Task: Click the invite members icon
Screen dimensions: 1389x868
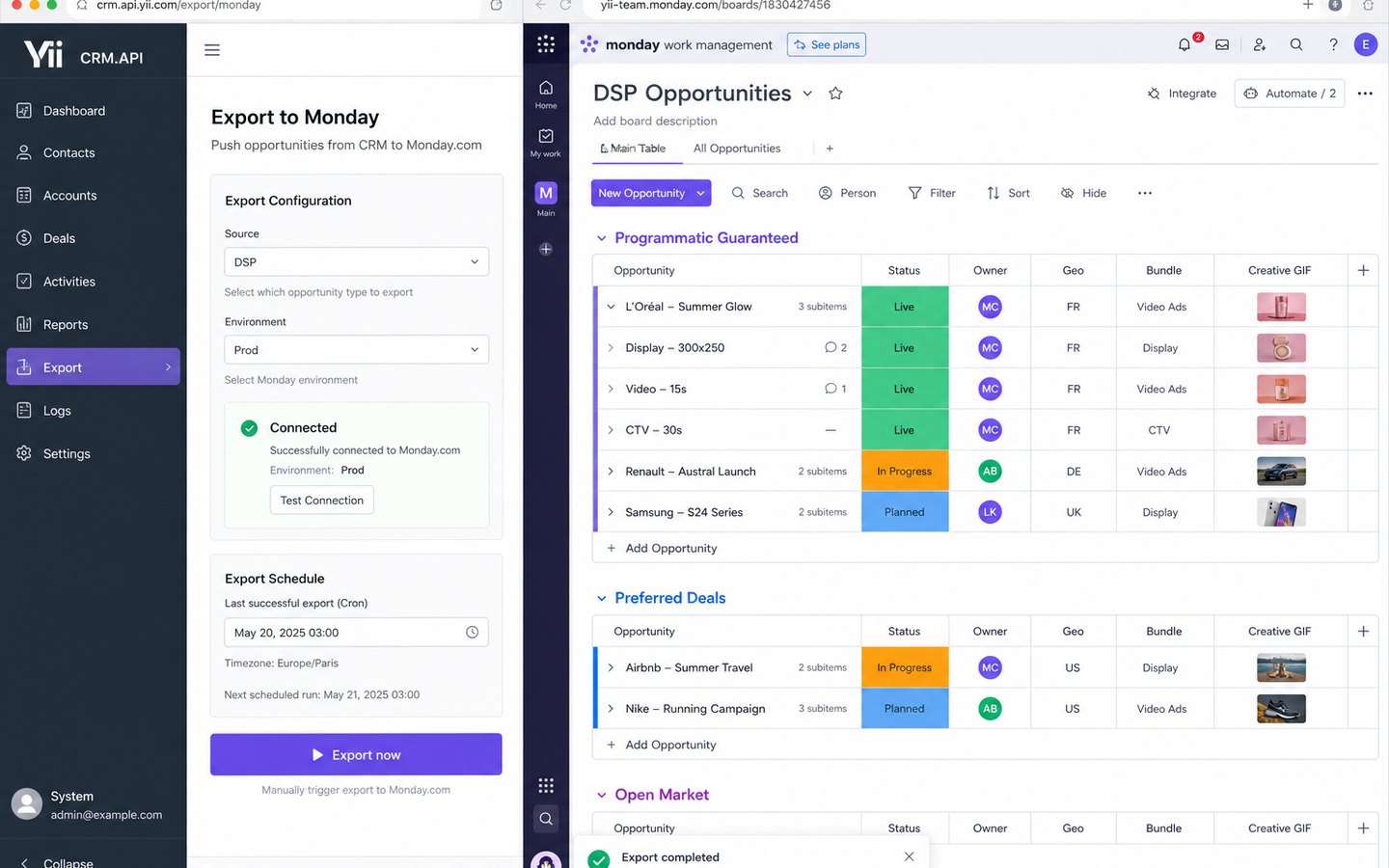Action: (1260, 44)
